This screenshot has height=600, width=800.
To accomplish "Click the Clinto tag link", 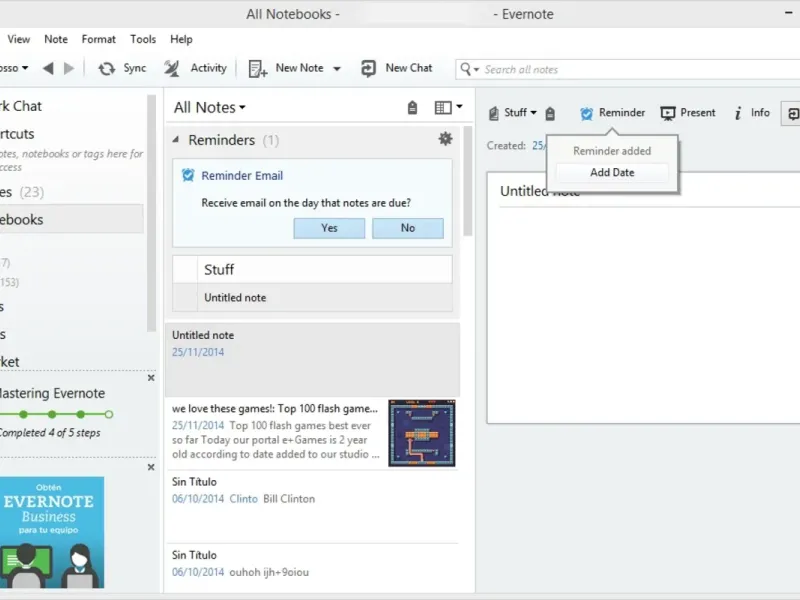I will coord(243,499).
